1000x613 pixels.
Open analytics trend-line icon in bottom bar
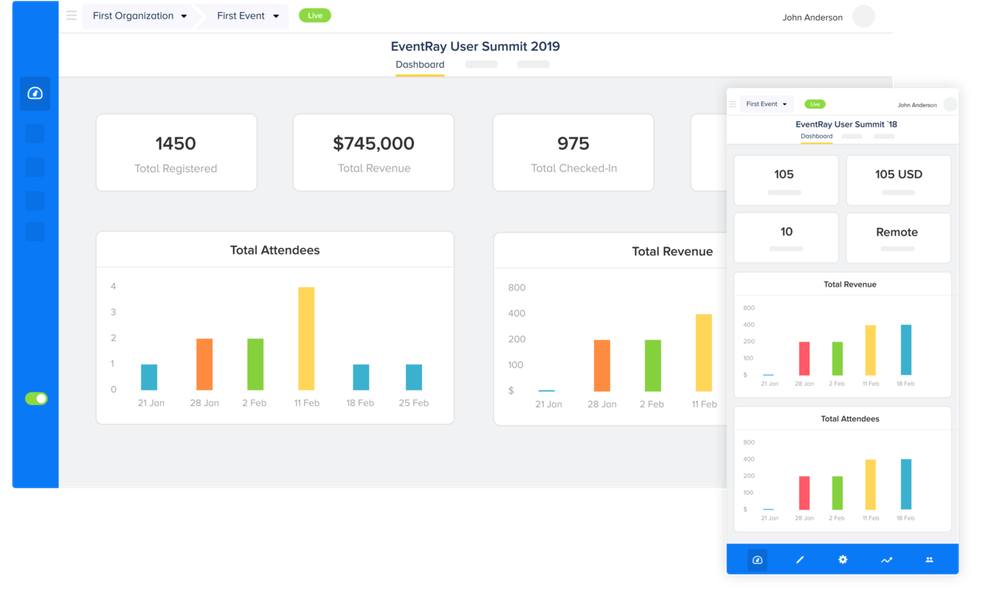pyautogui.click(x=886, y=560)
